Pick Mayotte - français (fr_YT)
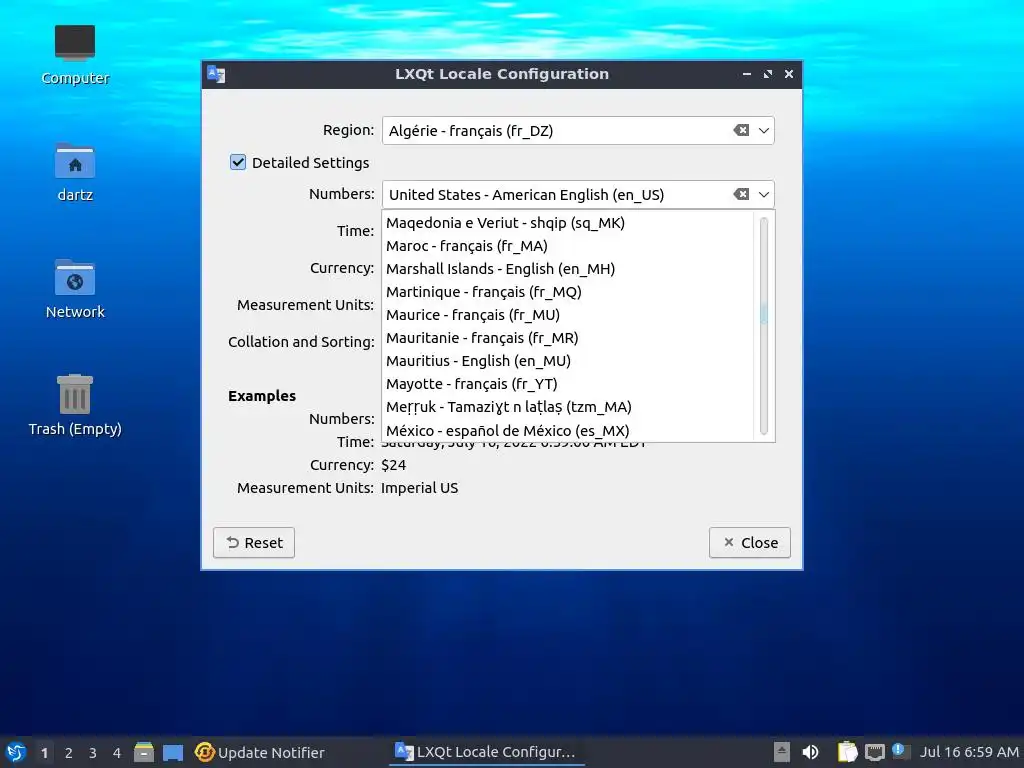This screenshot has height=768, width=1024. pos(569,383)
